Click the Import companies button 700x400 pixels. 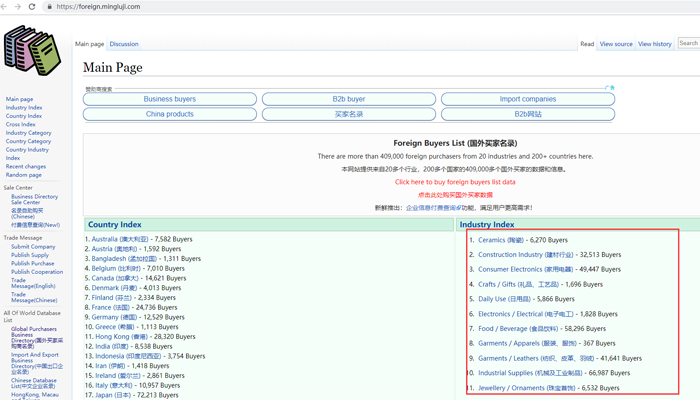(x=527, y=99)
